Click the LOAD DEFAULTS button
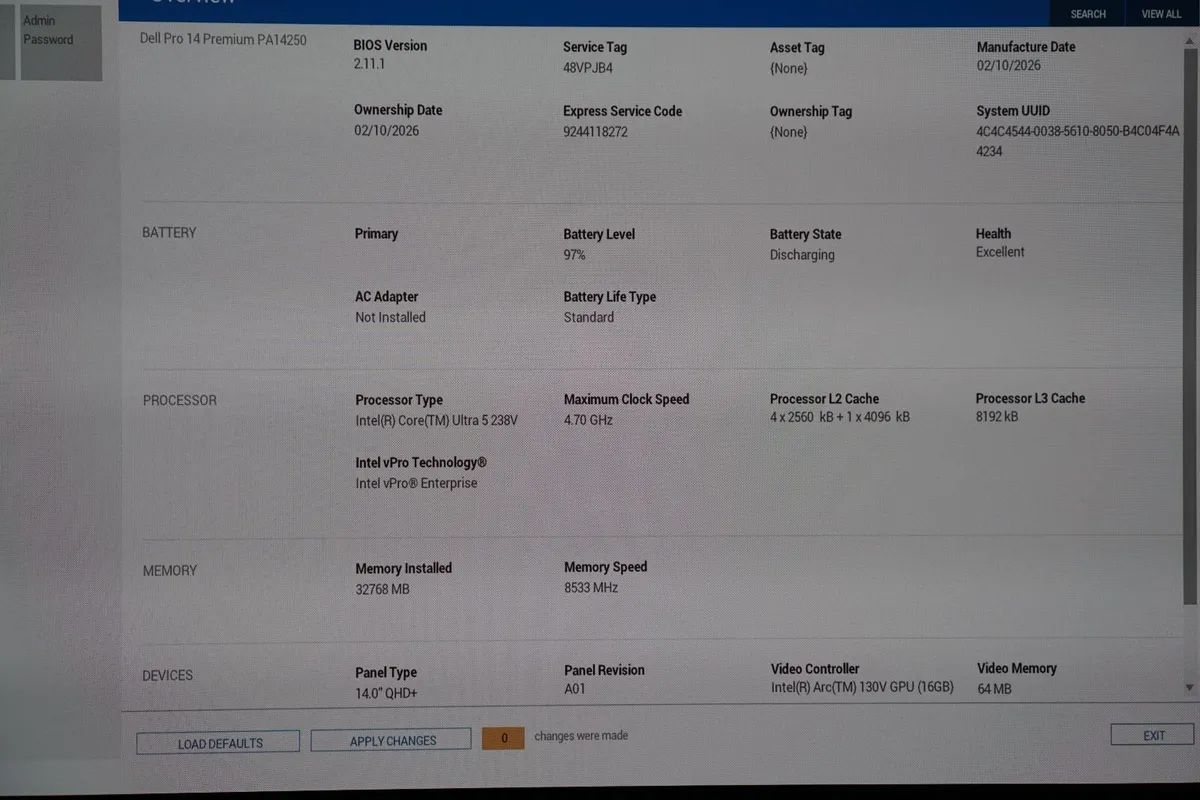The width and height of the screenshot is (1200, 800). tap(219, 743)
